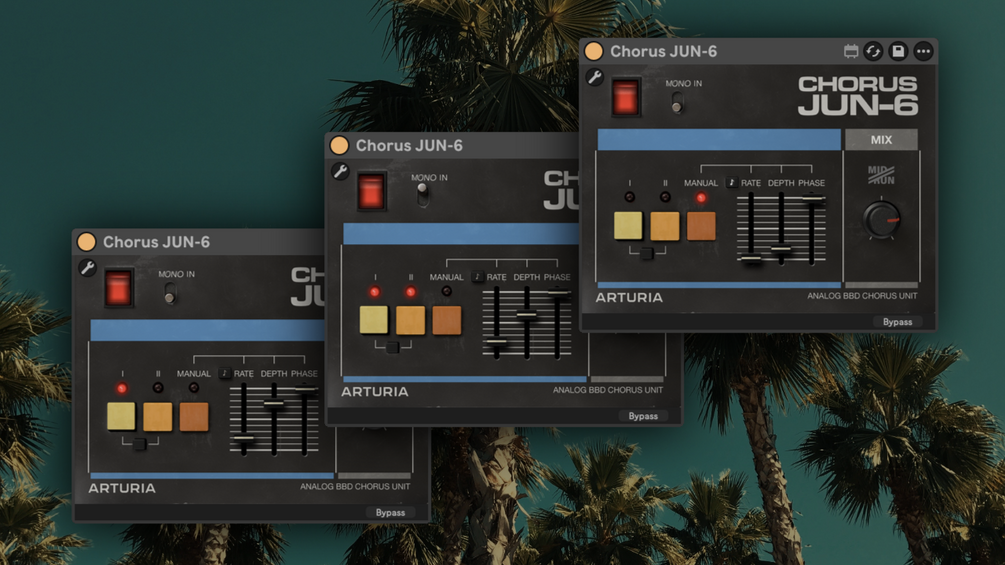This screenshot has height=565, width=1005.
Task: Flip the red power switch in left window
Action: [119, 288]
